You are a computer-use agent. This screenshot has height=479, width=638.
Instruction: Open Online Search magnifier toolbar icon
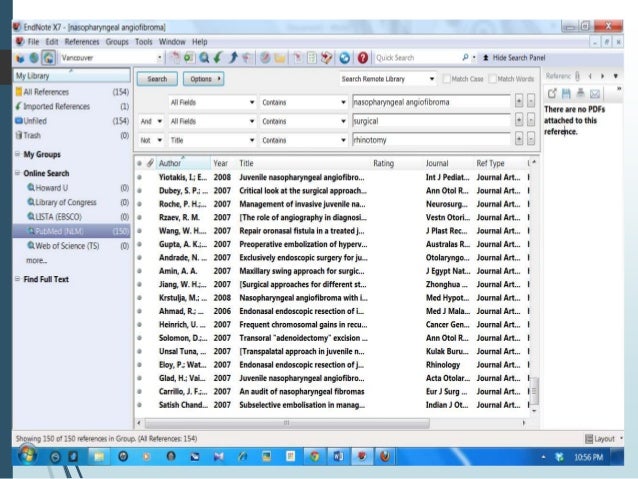click(x=204, y=58)
